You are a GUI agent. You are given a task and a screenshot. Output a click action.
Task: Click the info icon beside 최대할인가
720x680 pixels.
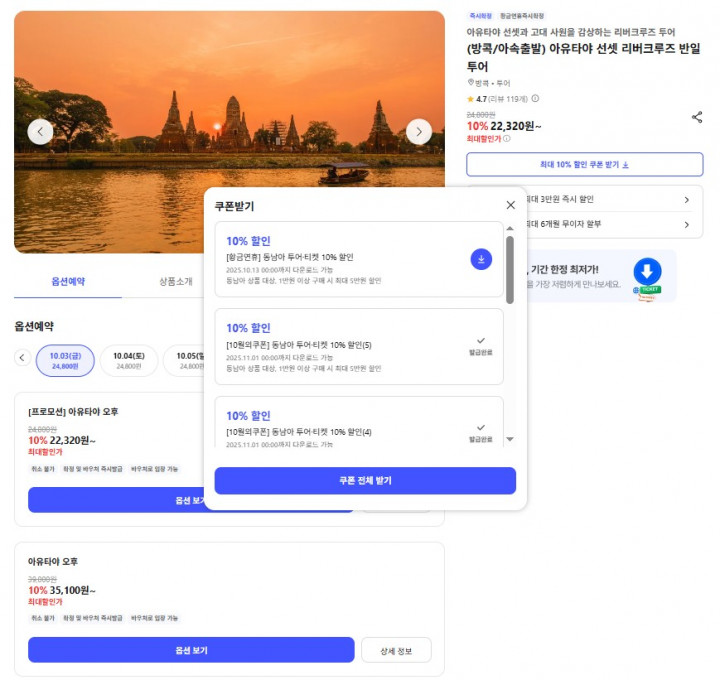(506, 139)
